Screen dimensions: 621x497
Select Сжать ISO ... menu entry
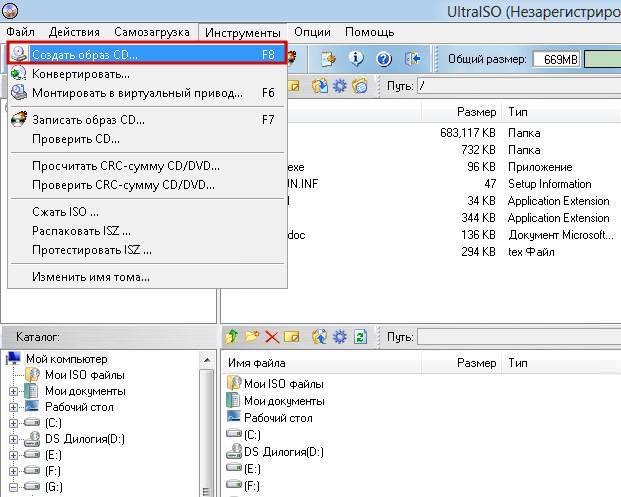(147, 212)
